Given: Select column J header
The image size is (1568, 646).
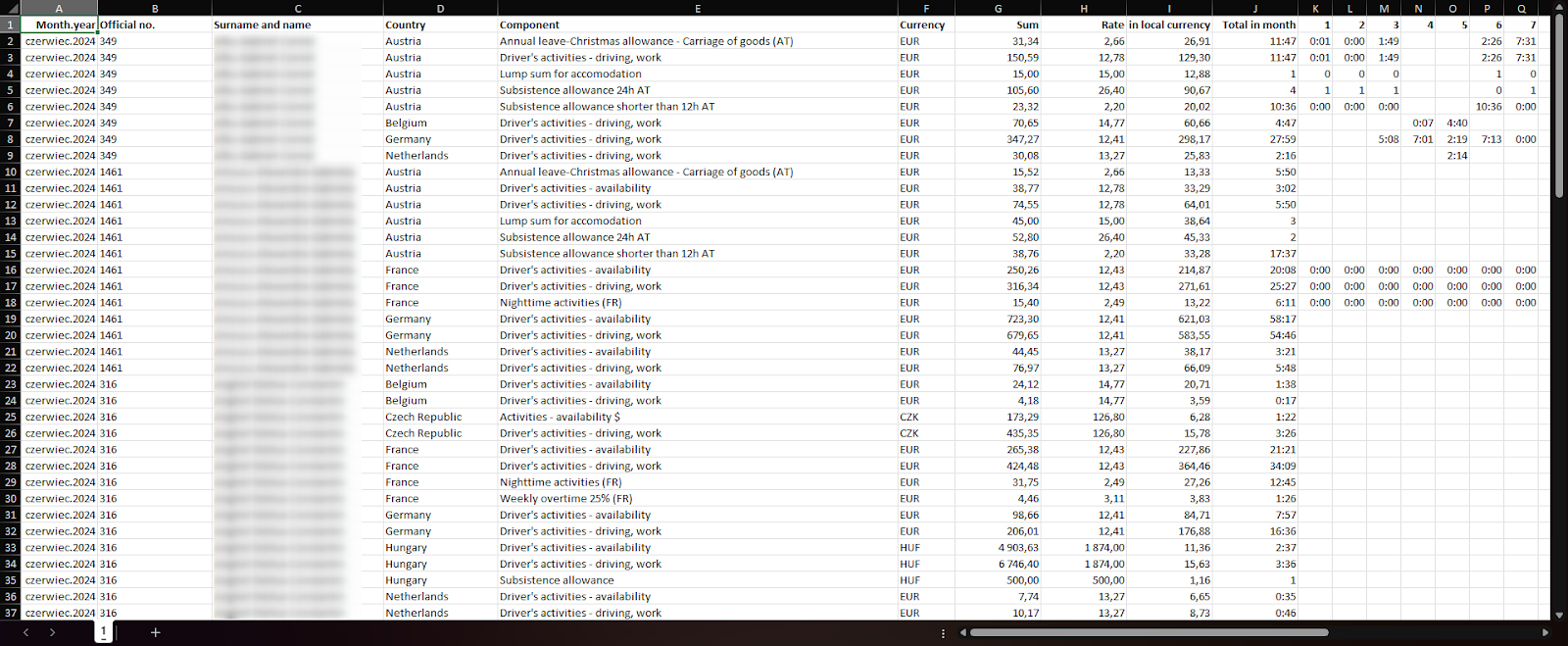Looking at the screenshot, I should coord(1254,8).
